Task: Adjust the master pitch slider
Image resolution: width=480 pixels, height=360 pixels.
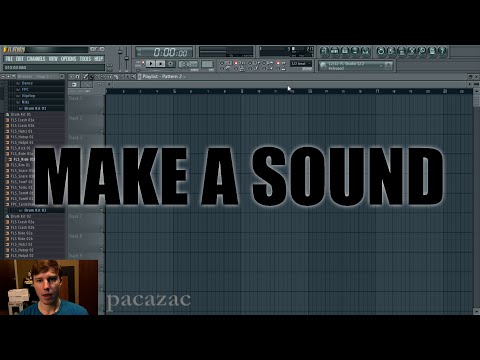Action: click(x=127, y=59)
